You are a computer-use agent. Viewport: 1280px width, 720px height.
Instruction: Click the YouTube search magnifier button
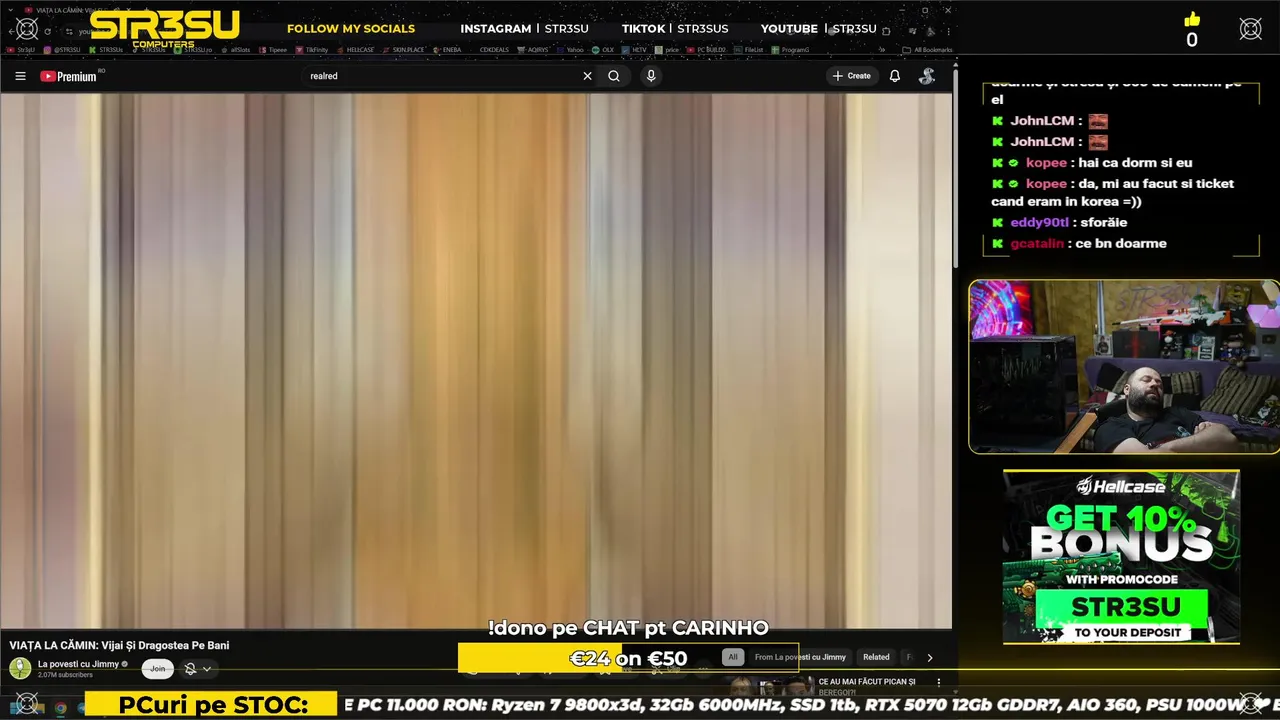pyautogui.click(x=614, y=76)
